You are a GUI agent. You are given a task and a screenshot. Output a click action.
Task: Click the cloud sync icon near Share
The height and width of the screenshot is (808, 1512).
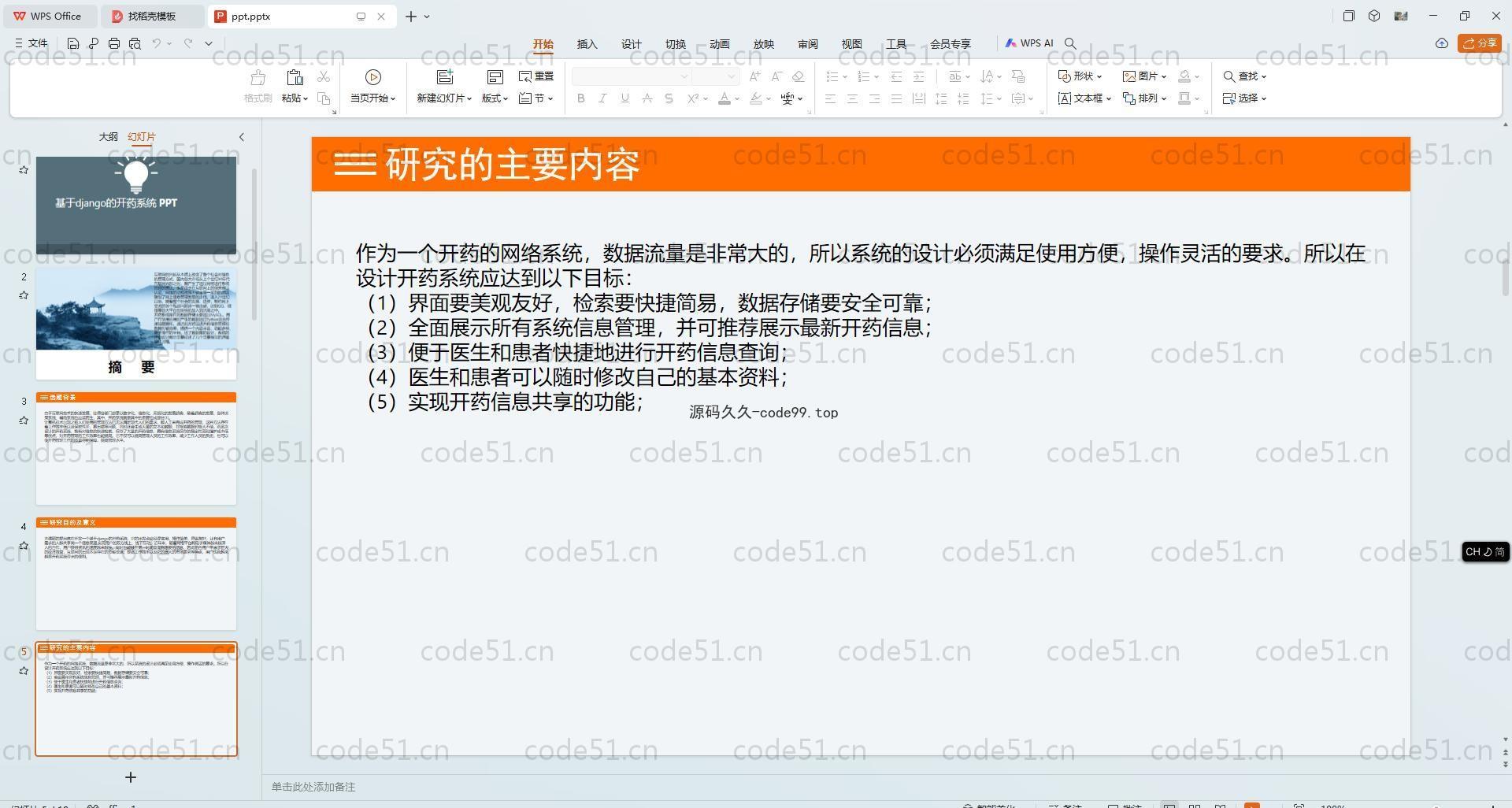tap(1441, 43)
